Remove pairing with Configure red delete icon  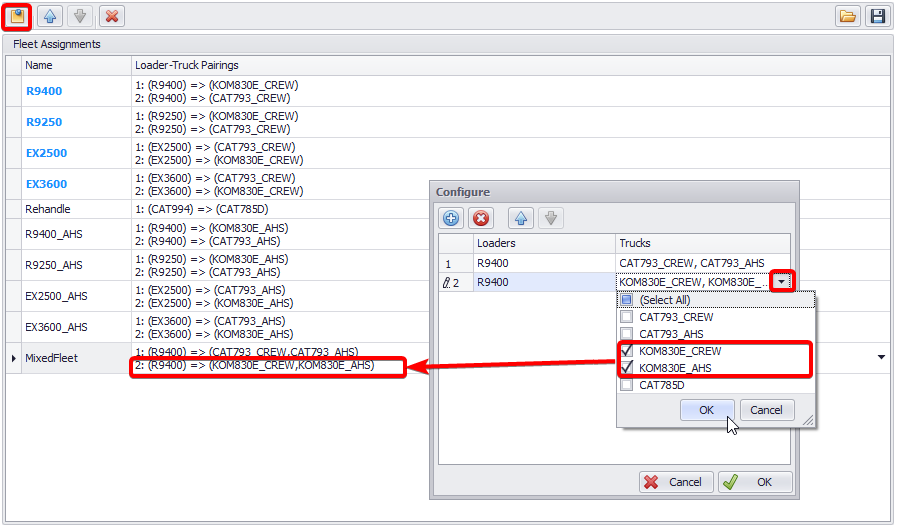[x=480, y=218]
